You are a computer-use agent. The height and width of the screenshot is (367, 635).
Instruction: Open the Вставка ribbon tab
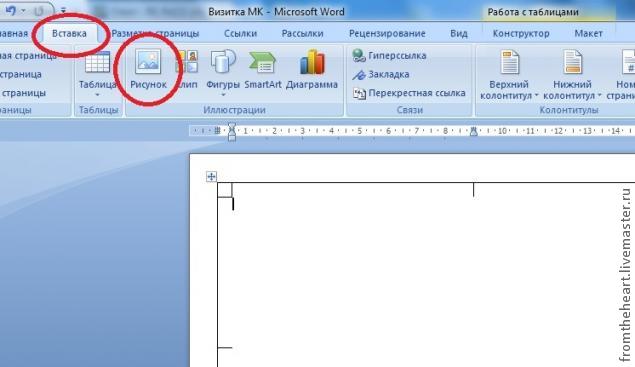coord(69,33)
